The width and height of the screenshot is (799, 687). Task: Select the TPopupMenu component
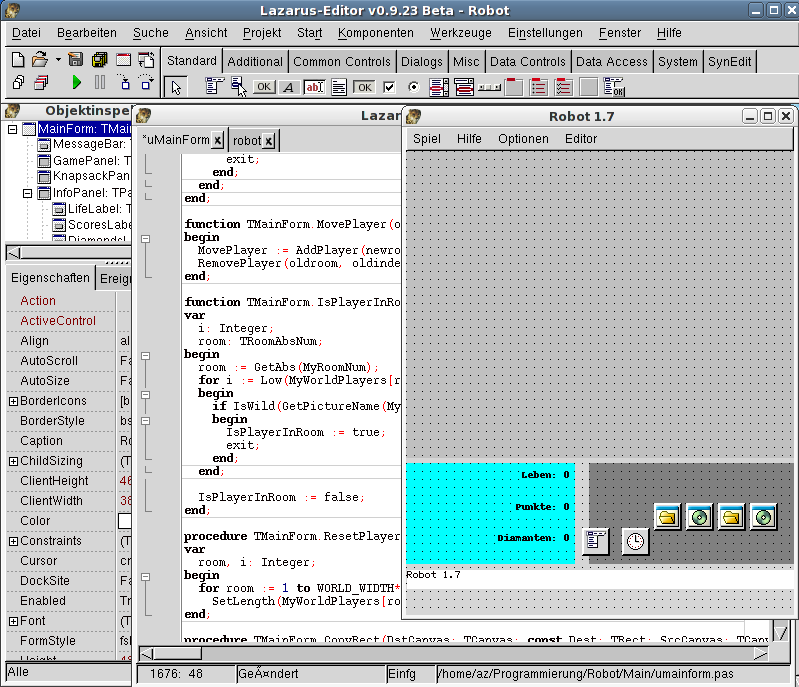click(238, 87)
